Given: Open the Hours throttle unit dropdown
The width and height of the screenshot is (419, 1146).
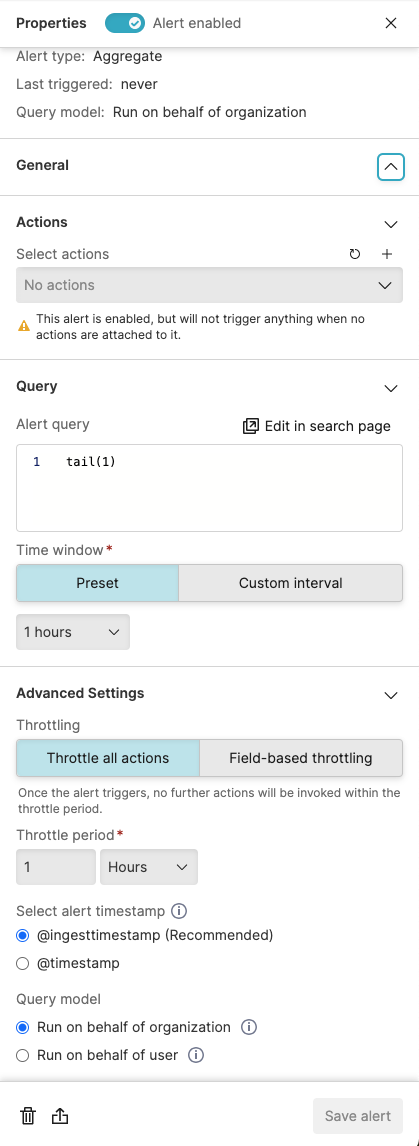Looking at the screenshot, I should pyautogui.click(x=149, y=867).
